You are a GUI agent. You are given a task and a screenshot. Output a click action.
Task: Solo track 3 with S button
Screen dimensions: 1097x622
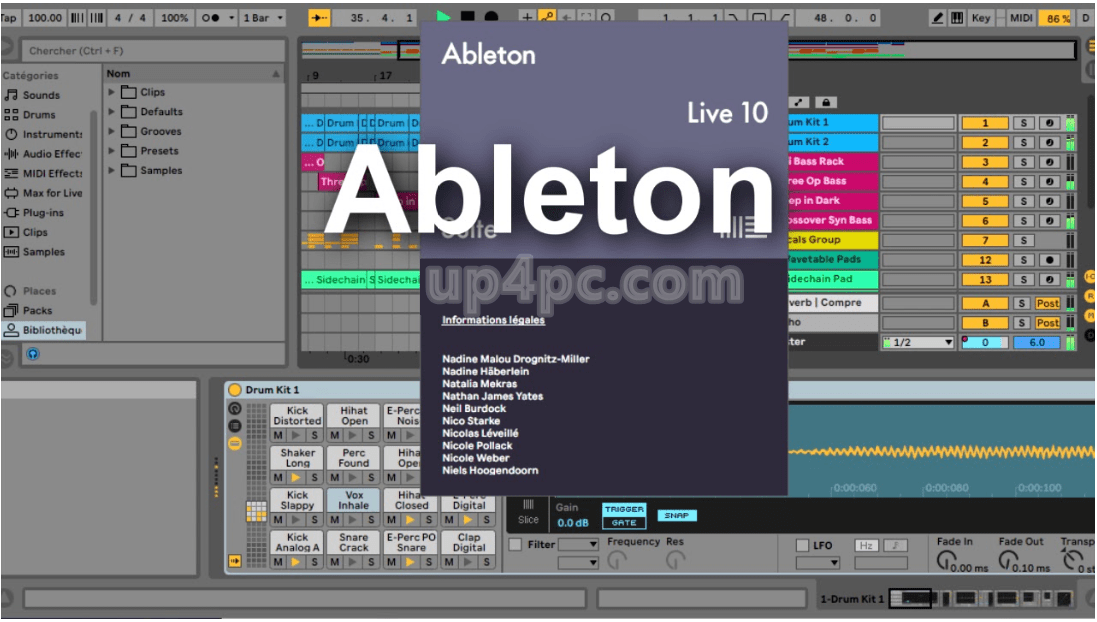pos(1024,162)
